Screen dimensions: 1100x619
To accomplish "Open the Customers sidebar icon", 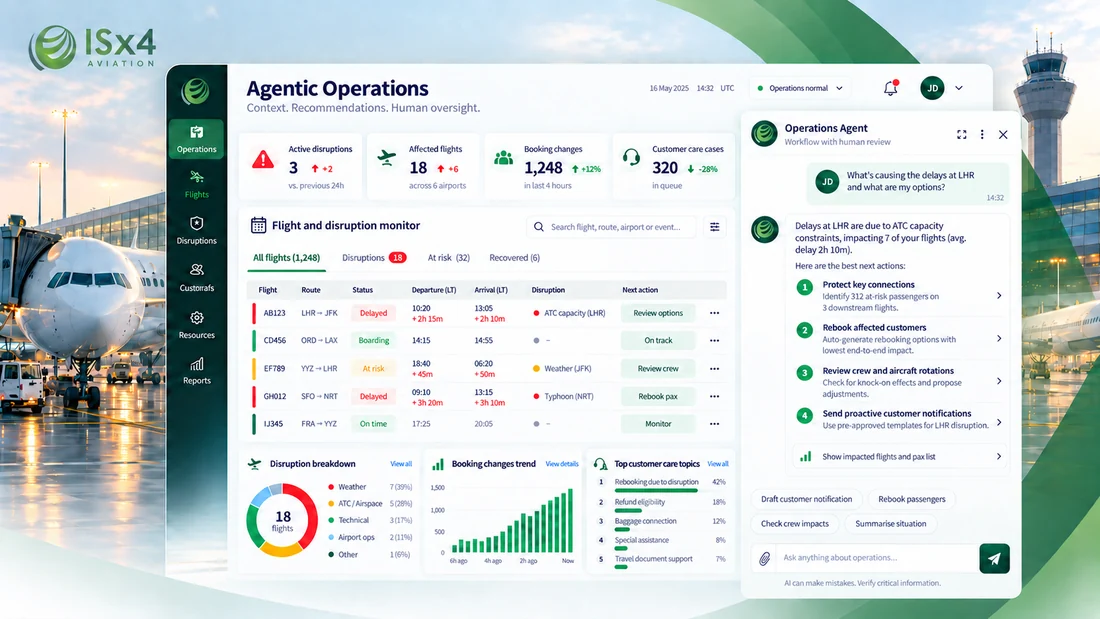I will (196, 269).
